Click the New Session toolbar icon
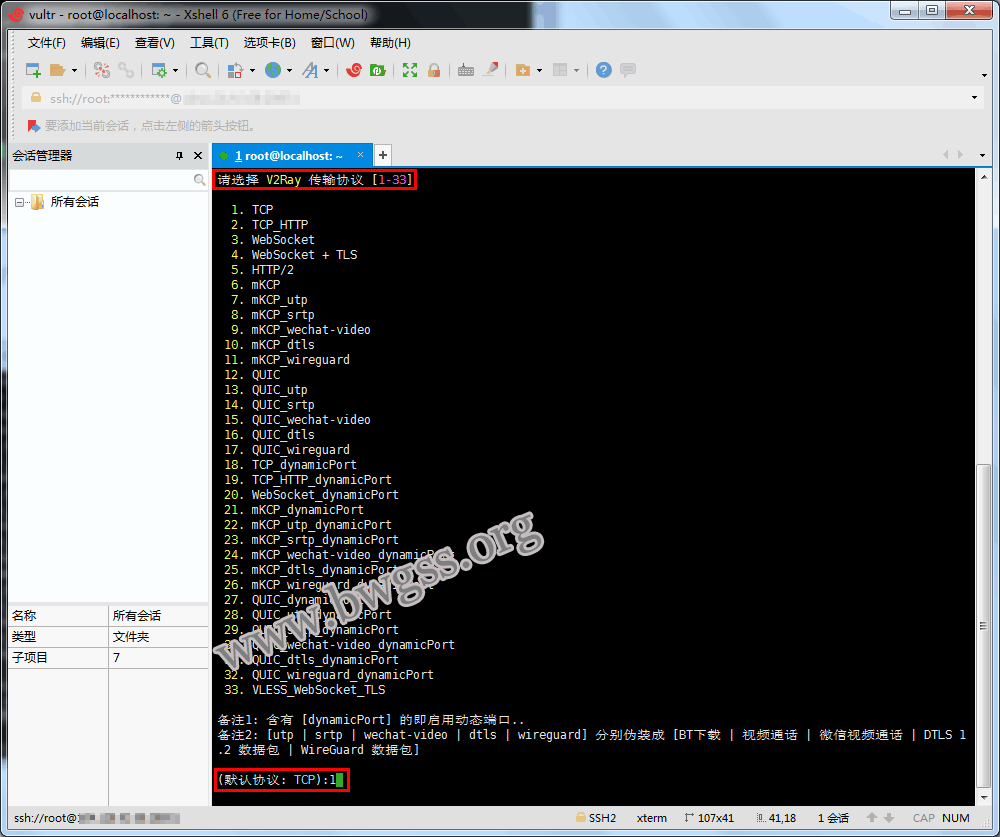 pos(33,70)
